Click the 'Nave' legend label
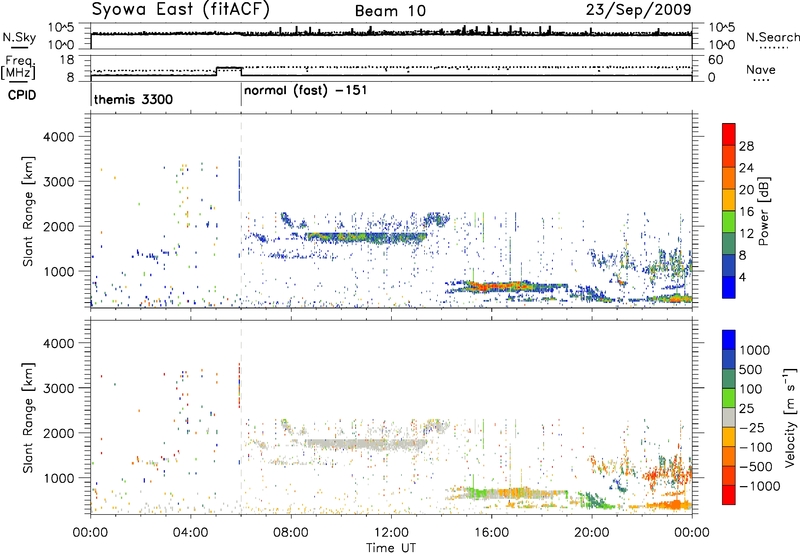 pyautogui.click(x=761, y=70)
